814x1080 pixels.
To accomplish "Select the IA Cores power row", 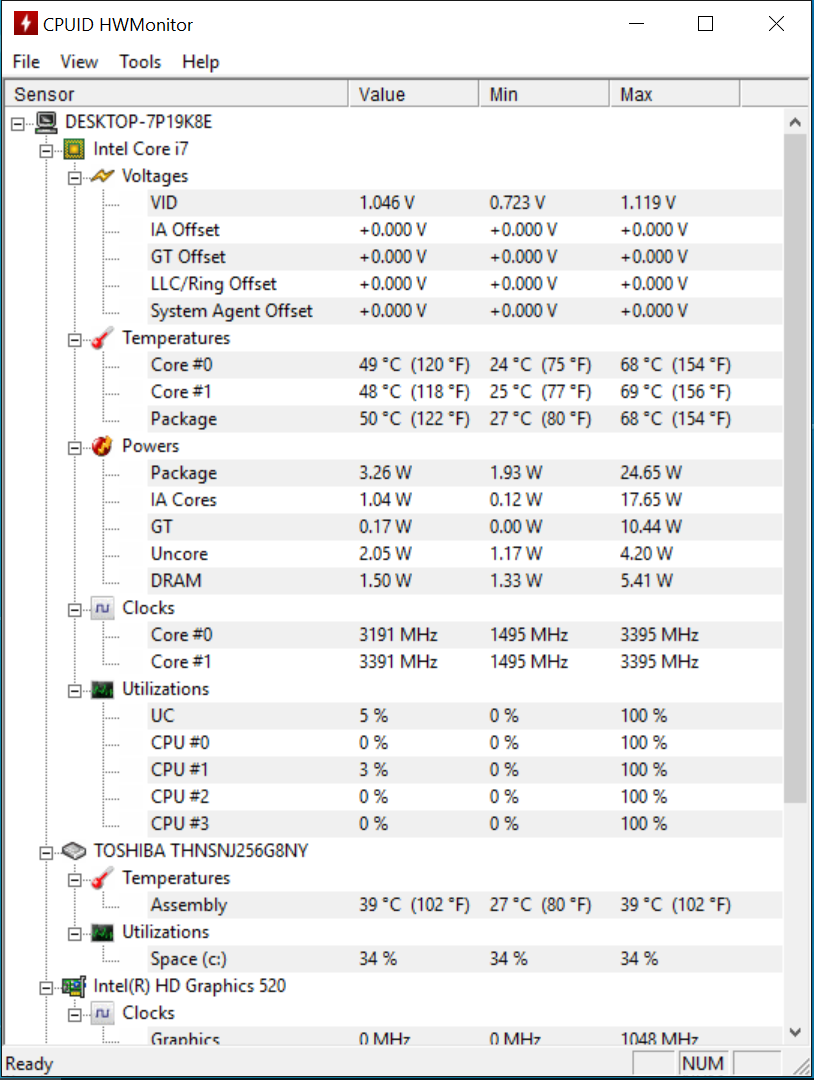I will [466, 500].
